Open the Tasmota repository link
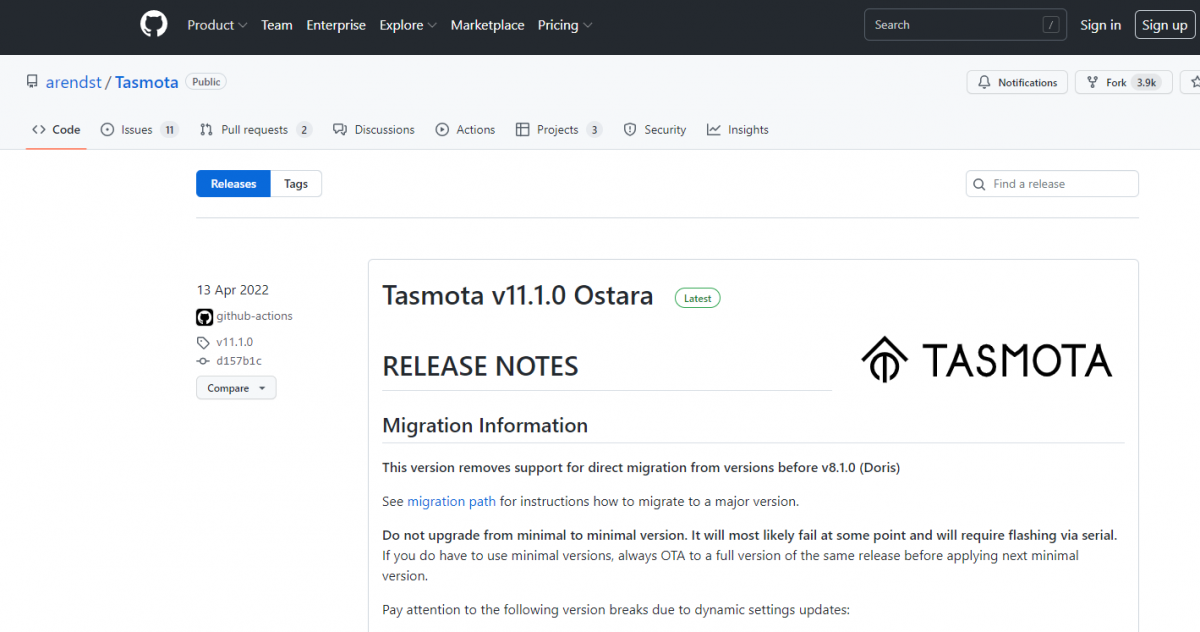 pos(146,82)
